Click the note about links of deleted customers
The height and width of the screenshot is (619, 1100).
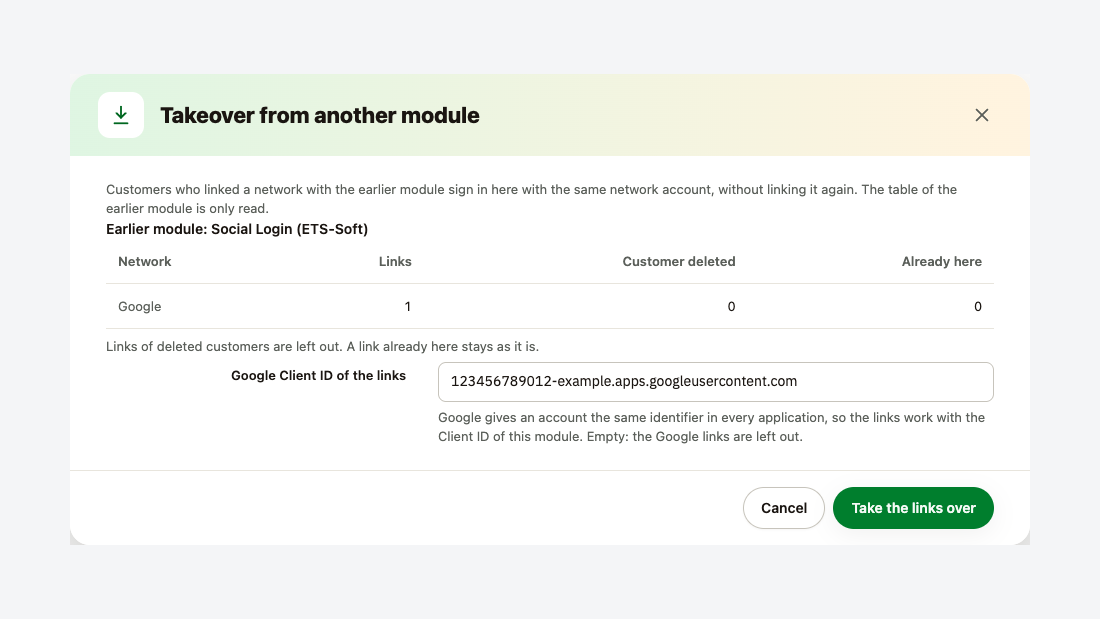click(323, 347)
